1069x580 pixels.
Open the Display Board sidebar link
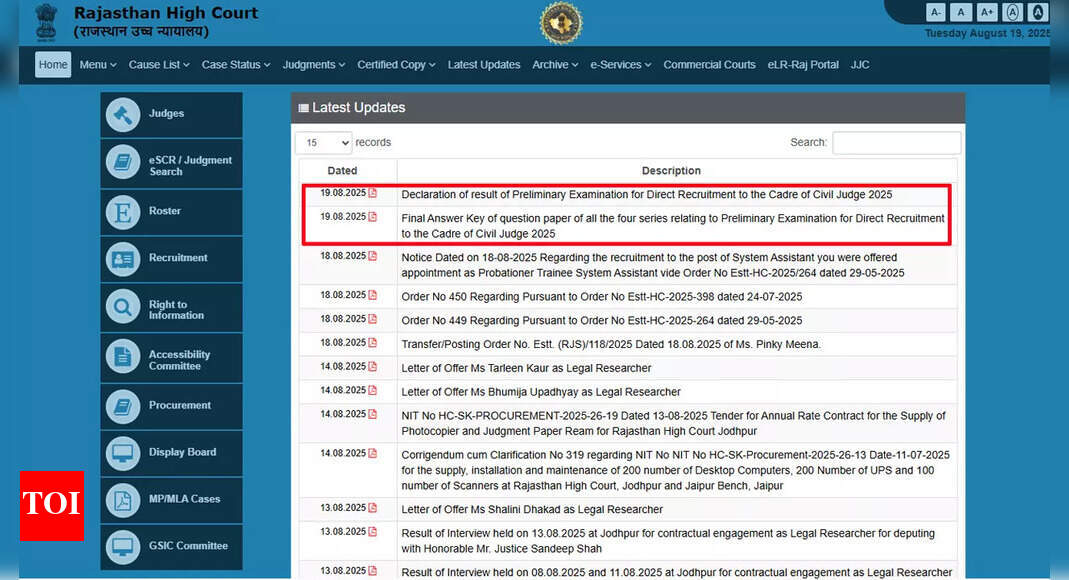pos(171,453)
